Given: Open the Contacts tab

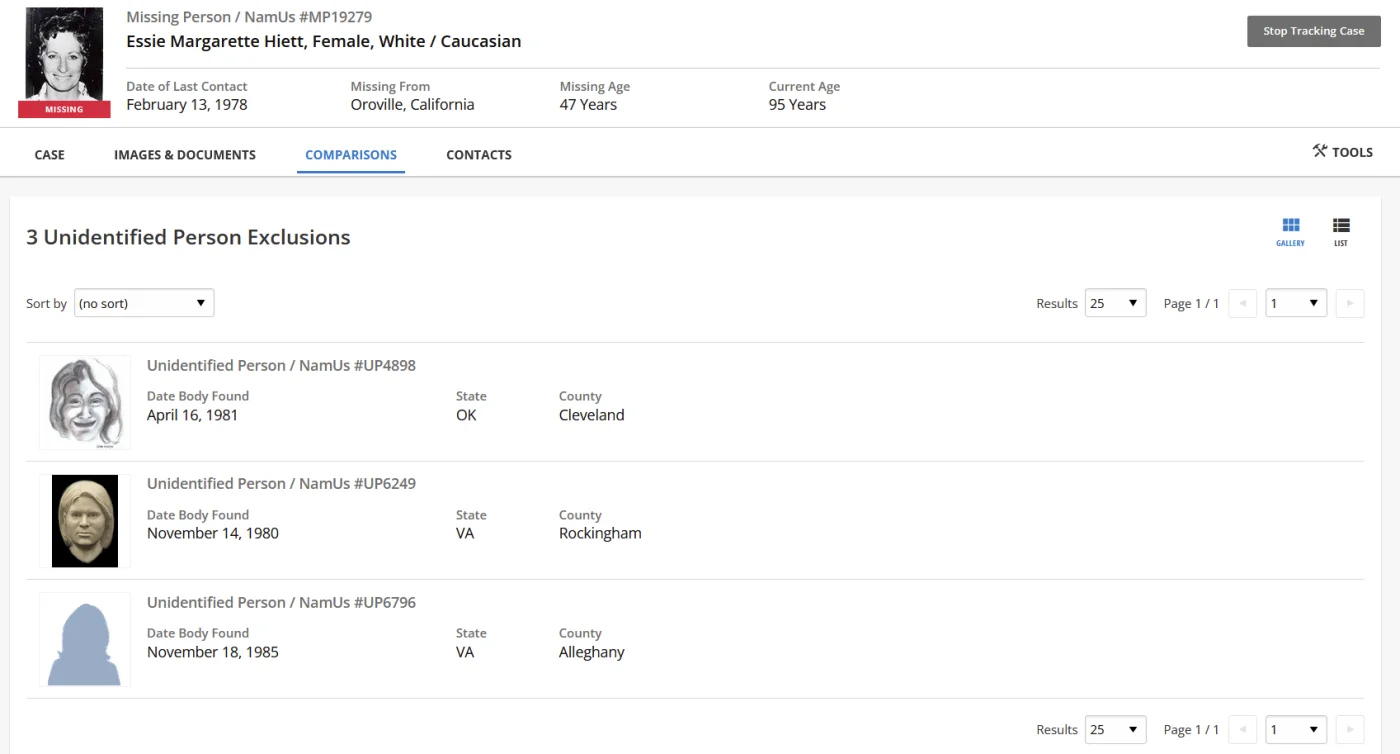Looking at the screenshot, I should tap(478, 155).
